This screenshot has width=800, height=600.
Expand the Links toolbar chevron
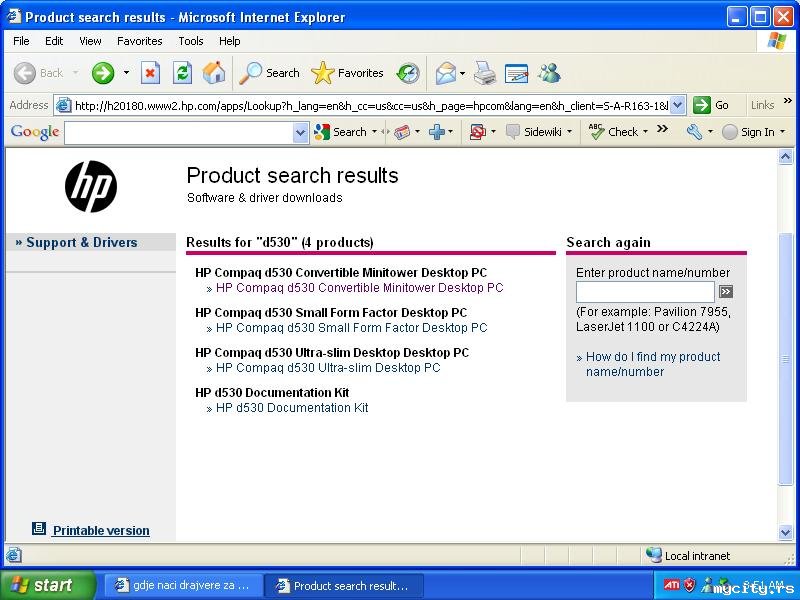coord(788,101)
